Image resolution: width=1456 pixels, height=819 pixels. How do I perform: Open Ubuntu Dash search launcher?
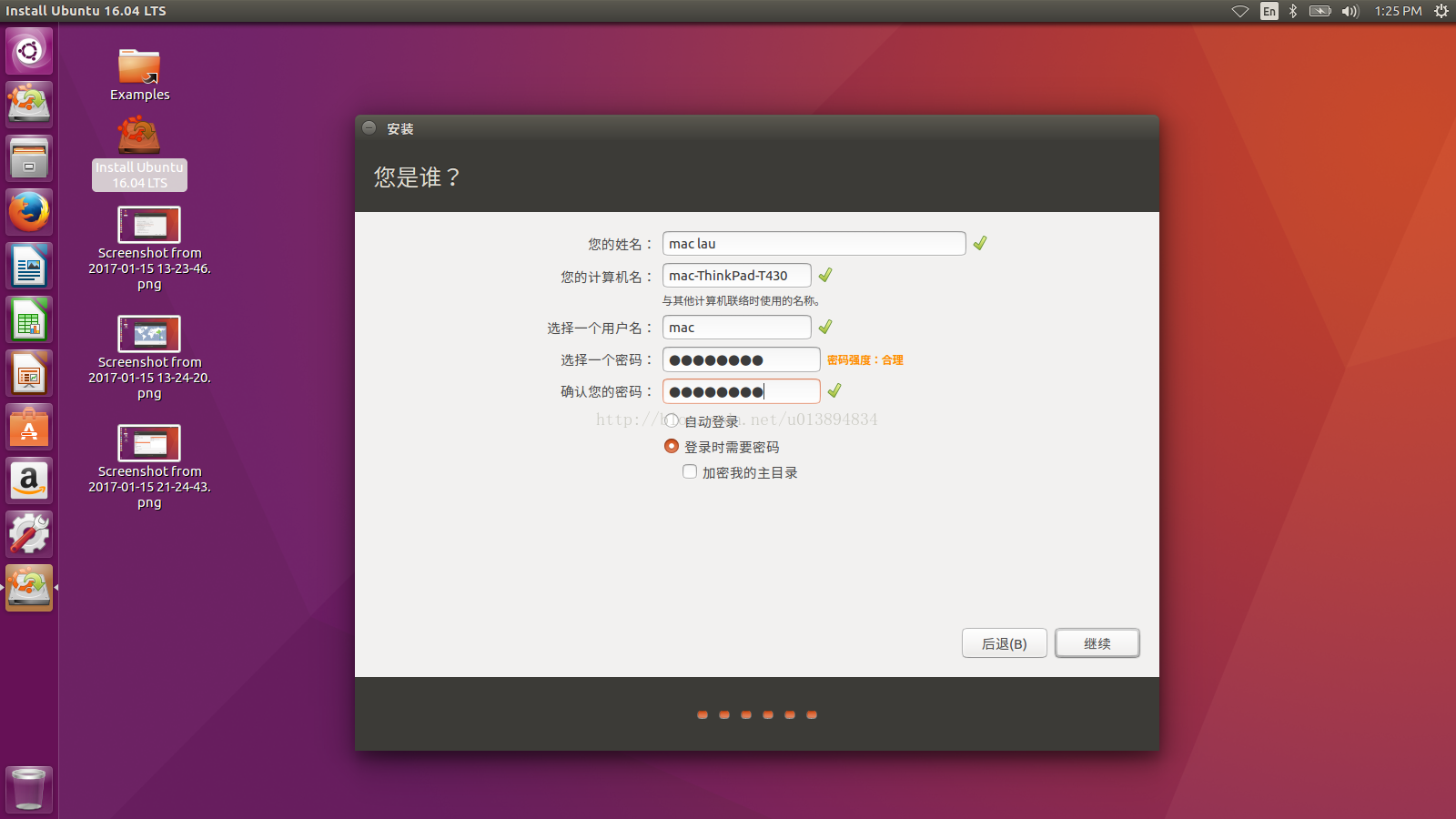click(29, 51)
